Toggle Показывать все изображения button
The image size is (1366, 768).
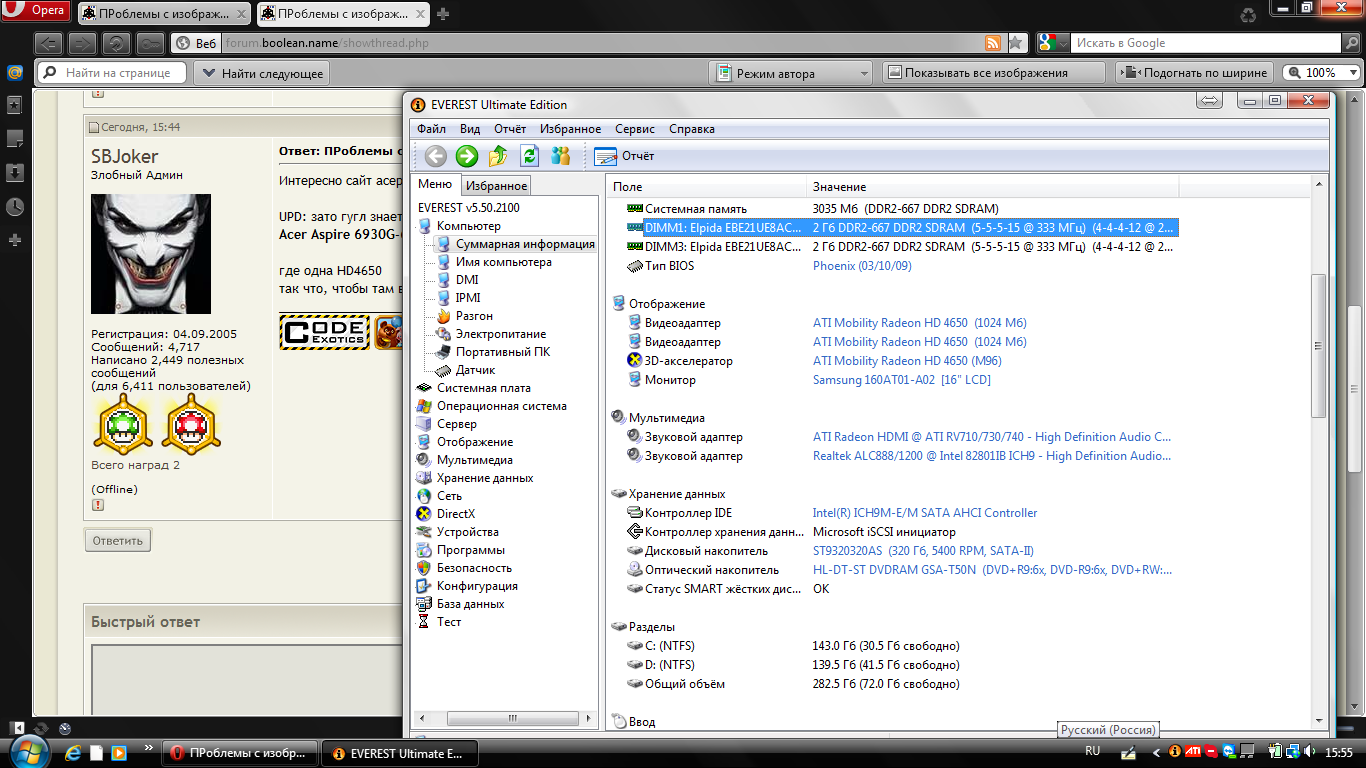994,73
